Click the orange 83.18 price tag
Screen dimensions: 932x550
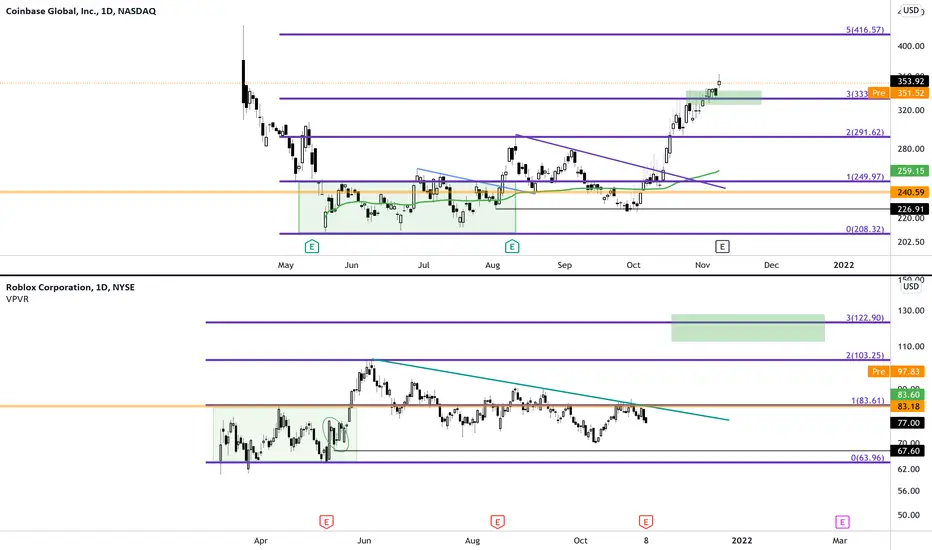pyautogui.click(x=907, y=406)
